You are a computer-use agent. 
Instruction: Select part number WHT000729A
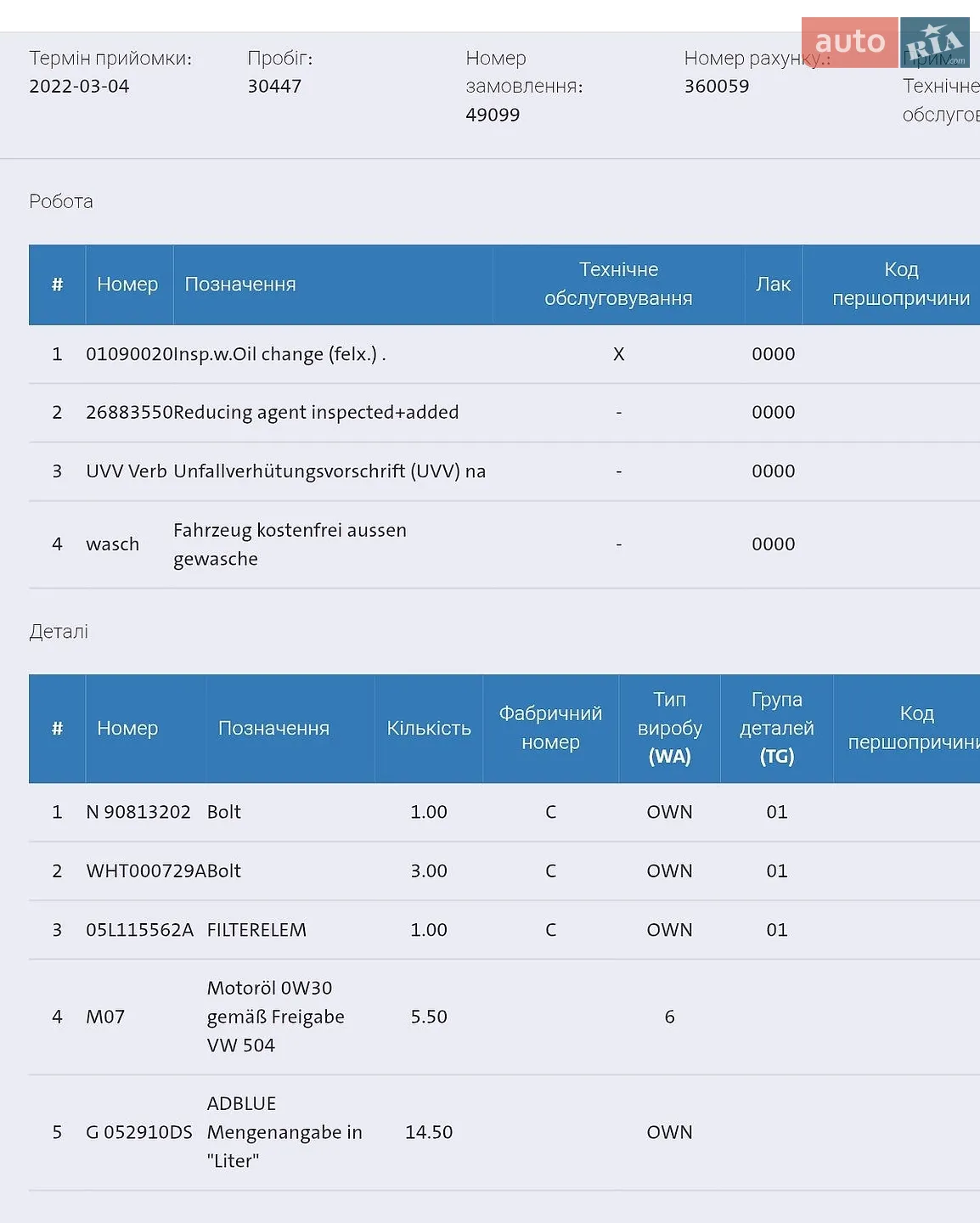(146, 871)
